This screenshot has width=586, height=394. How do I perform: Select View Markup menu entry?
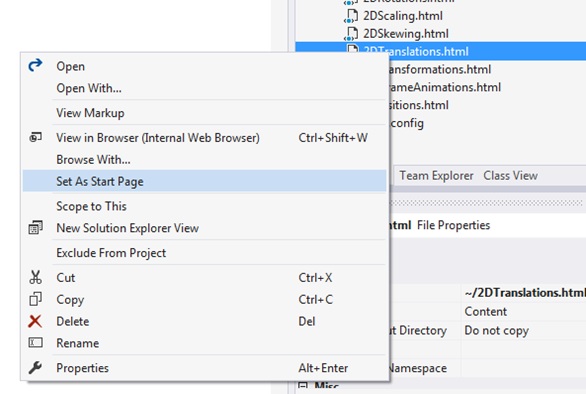(204, 113)
